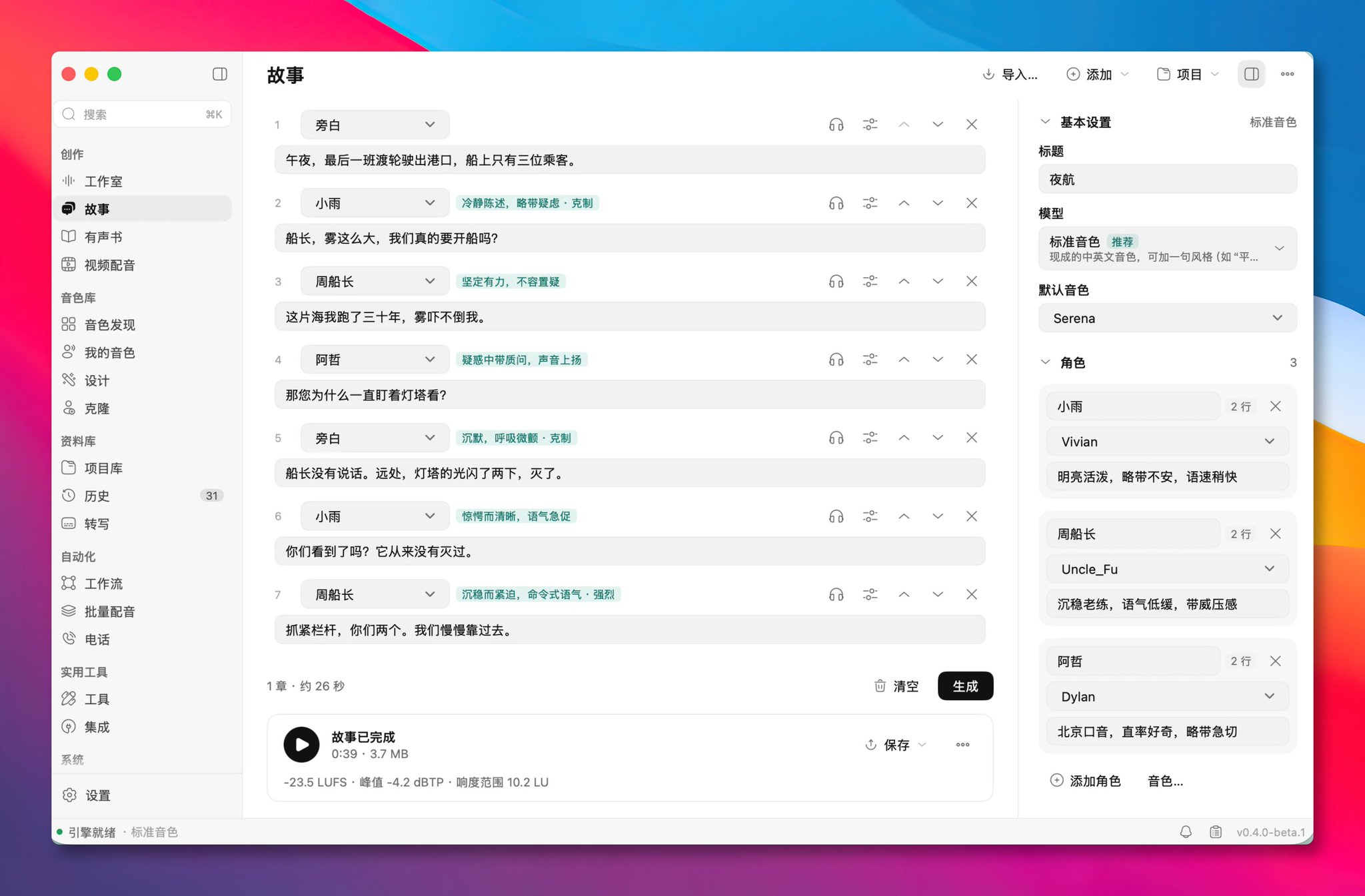
Task: Open the log clipboard icon in status bar
Action: point(1216,832)
